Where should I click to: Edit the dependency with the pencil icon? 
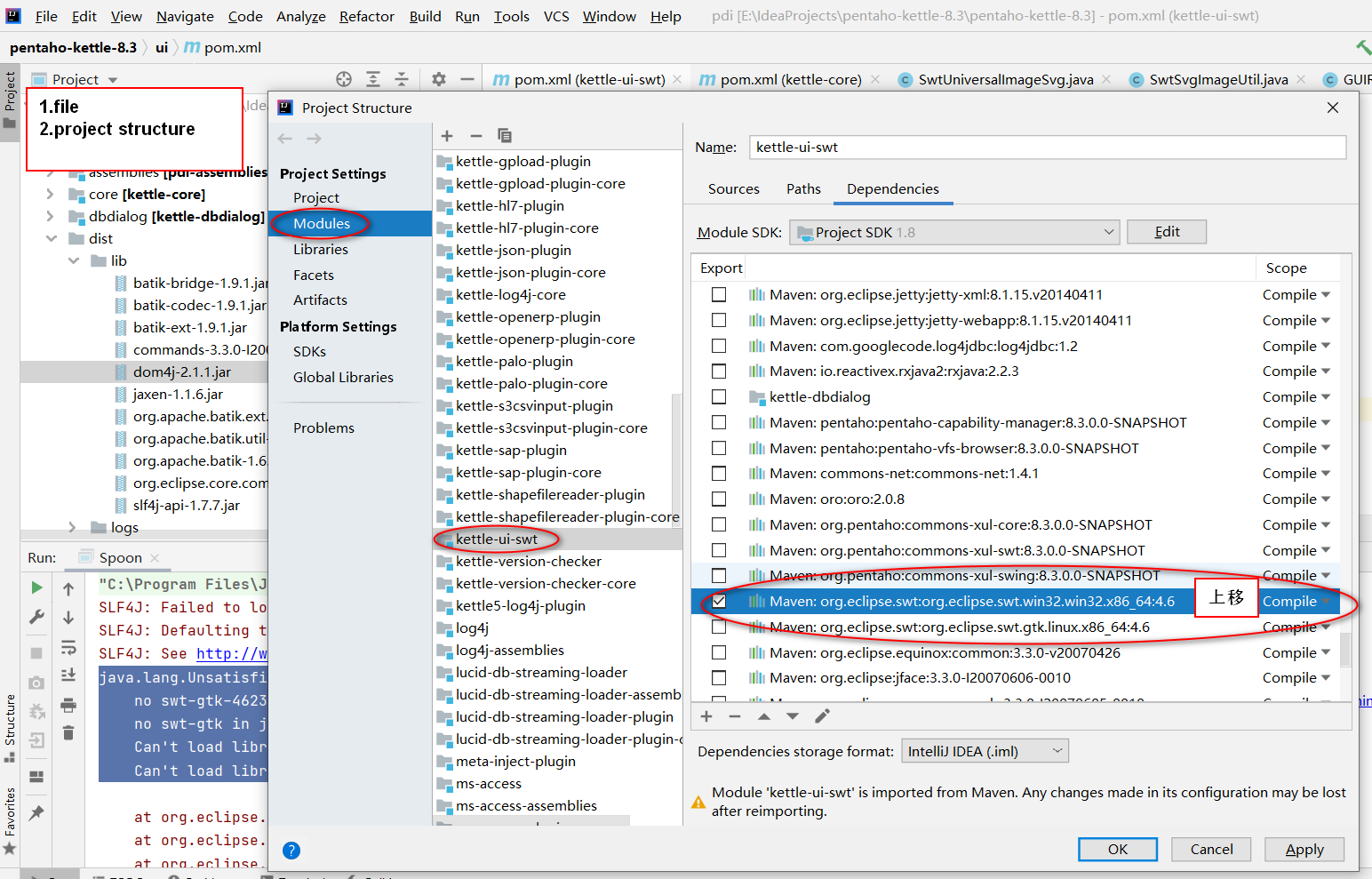[823, 716]
